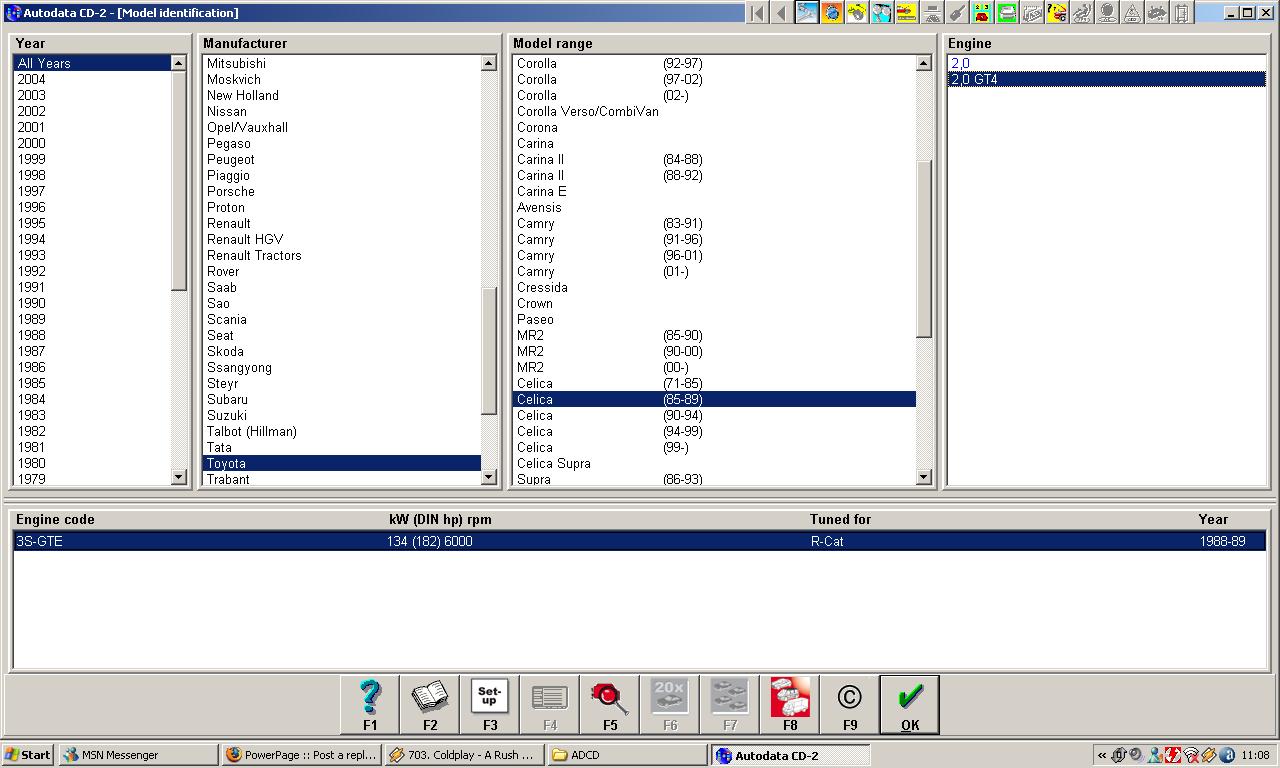The width and height of the screenshot is (1280, 768).
Task: Select Corolla (92-97) model
Action: point(714,63)
